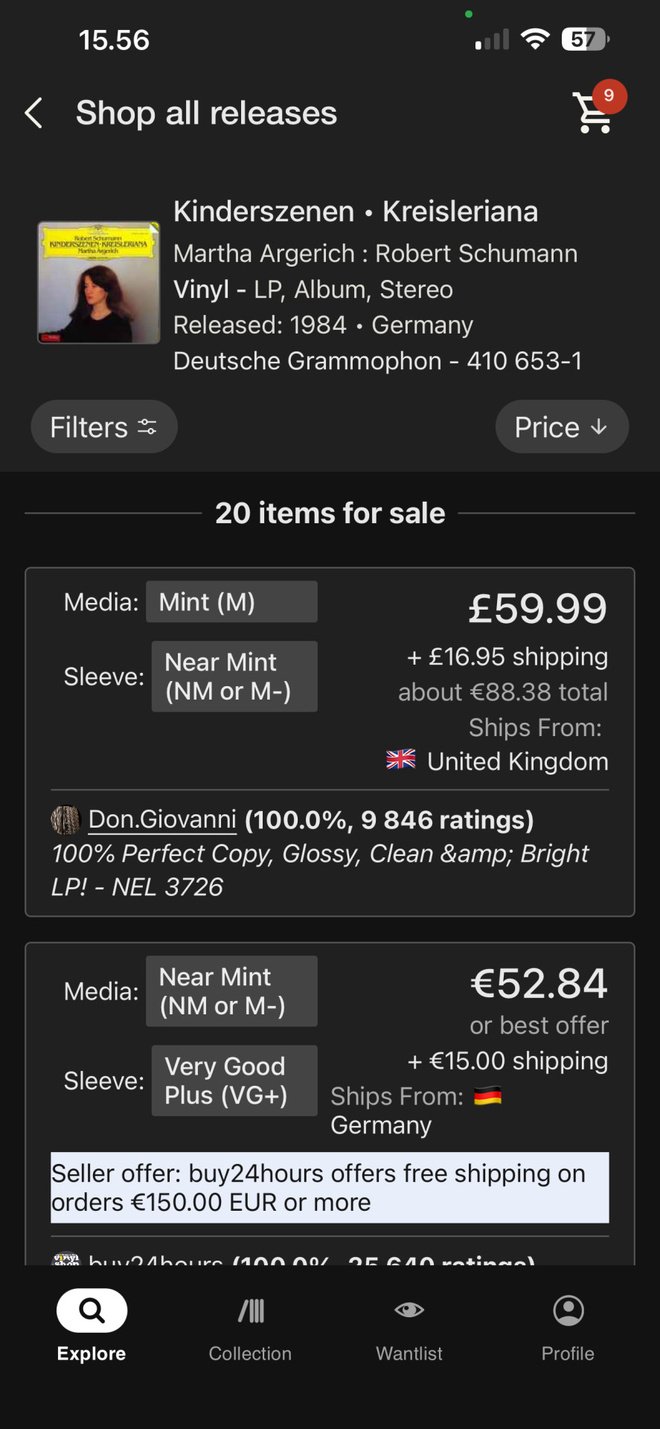660x1429 pixels.
Task: Tap Don.Giovanni seller avatar icon
Action: click(65, 820)
